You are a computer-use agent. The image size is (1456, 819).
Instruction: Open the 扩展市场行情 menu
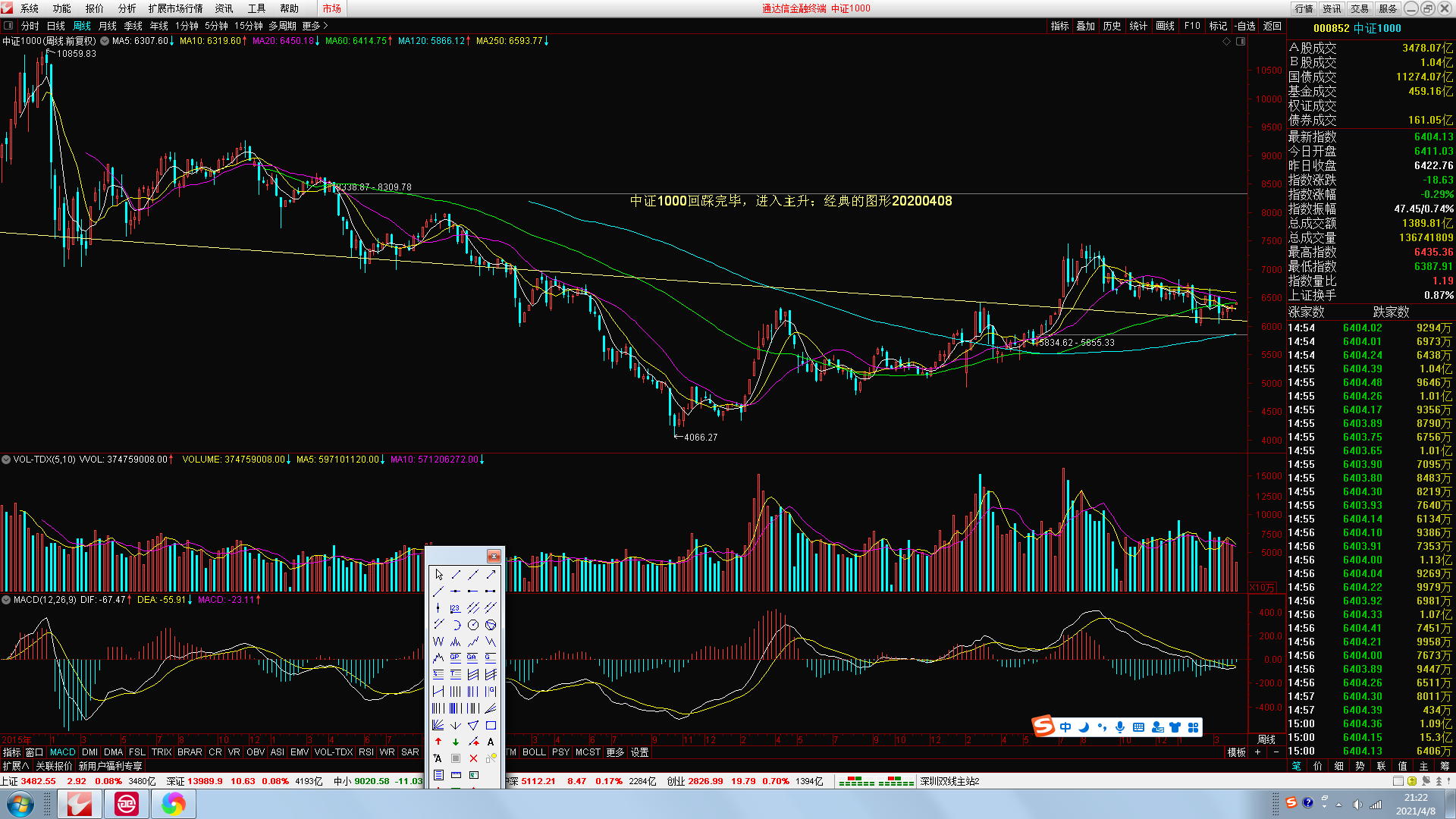(x=175, y=8)
